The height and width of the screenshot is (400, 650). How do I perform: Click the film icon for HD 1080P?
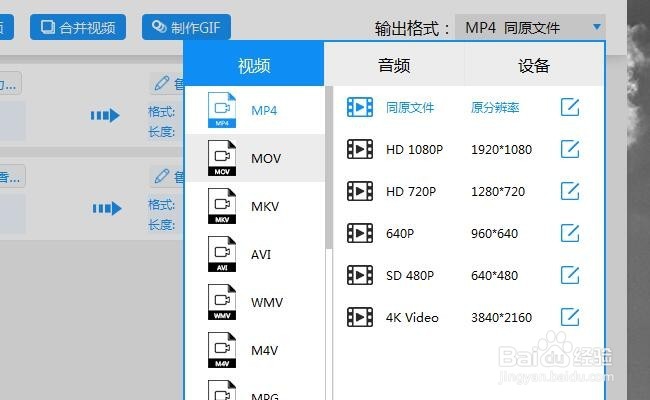[360, 149]
